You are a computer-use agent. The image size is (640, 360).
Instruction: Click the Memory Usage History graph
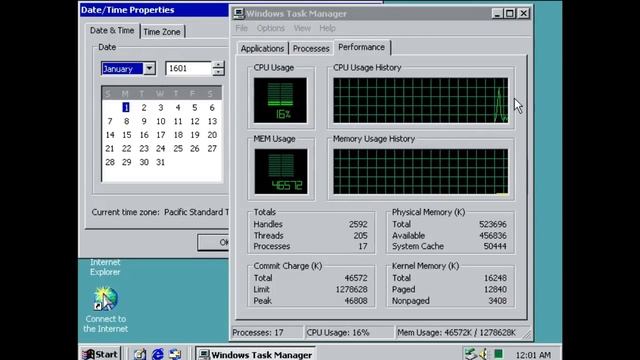421,171
